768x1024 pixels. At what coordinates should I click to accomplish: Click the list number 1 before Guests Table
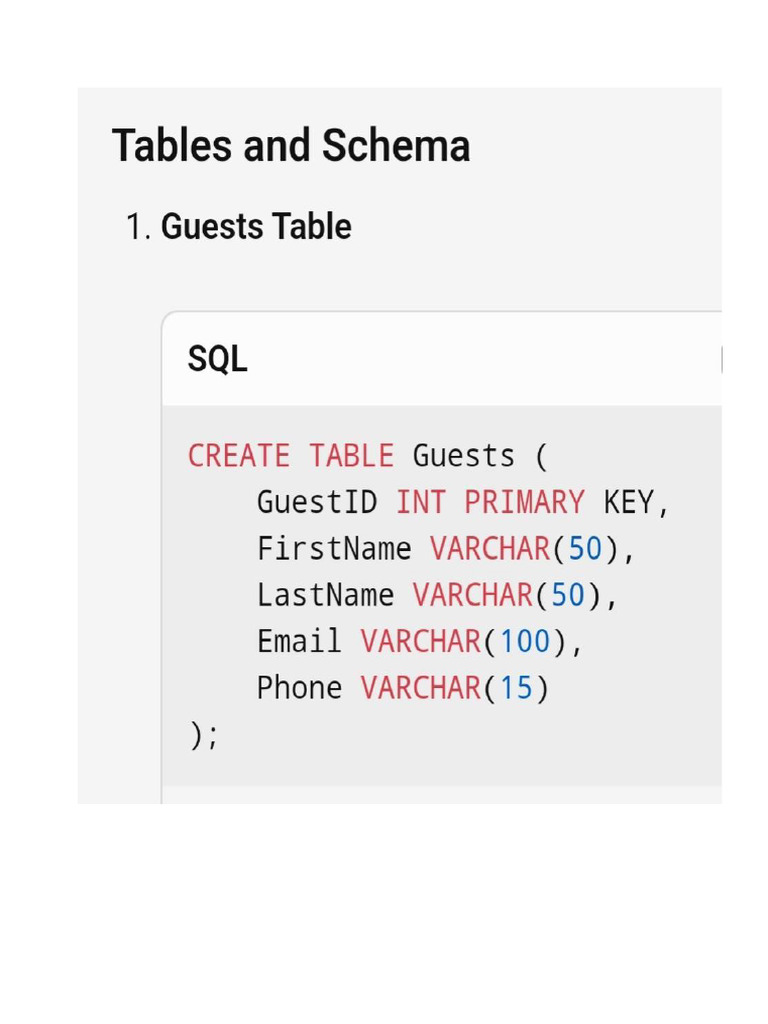[x=137, y=228]
